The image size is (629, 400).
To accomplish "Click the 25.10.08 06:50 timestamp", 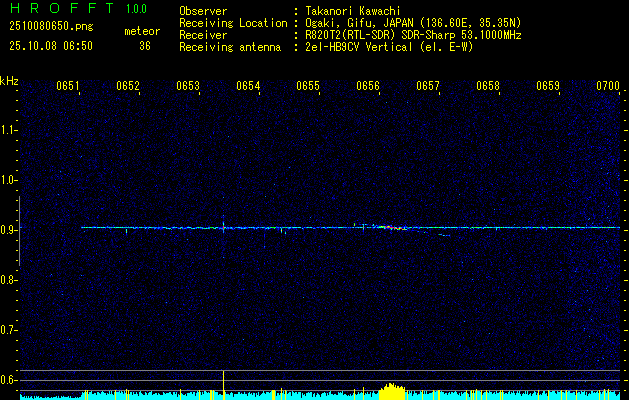I will point(50,45).
